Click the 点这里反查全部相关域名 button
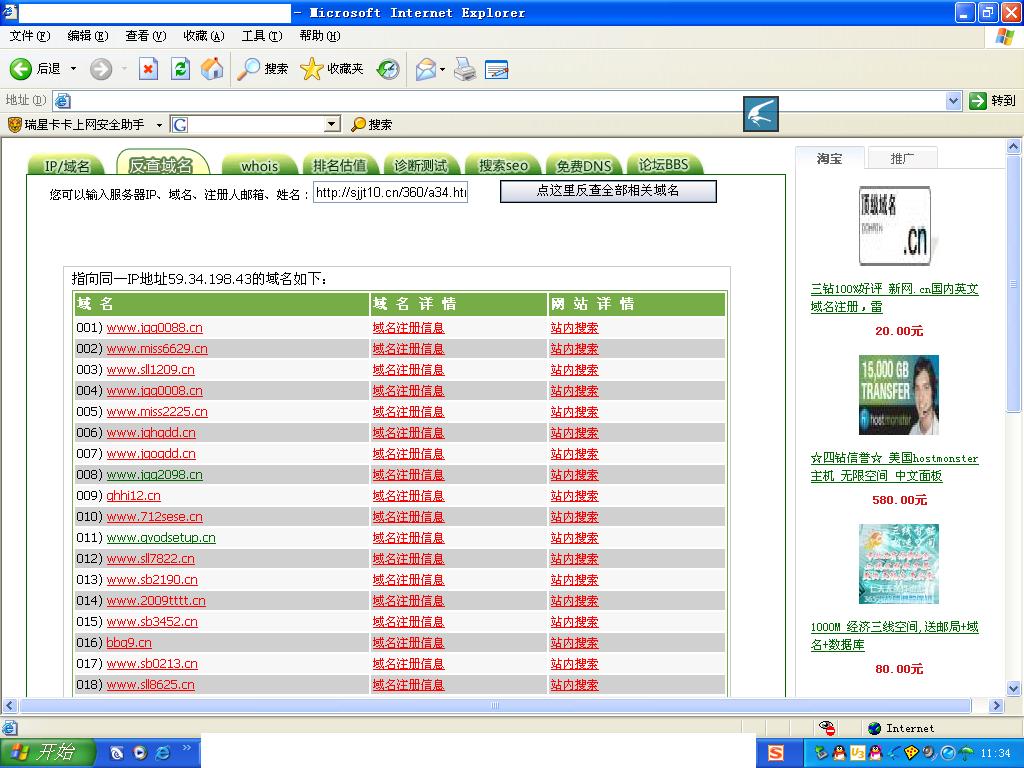Screen dimensions: 1024x768 608,190
